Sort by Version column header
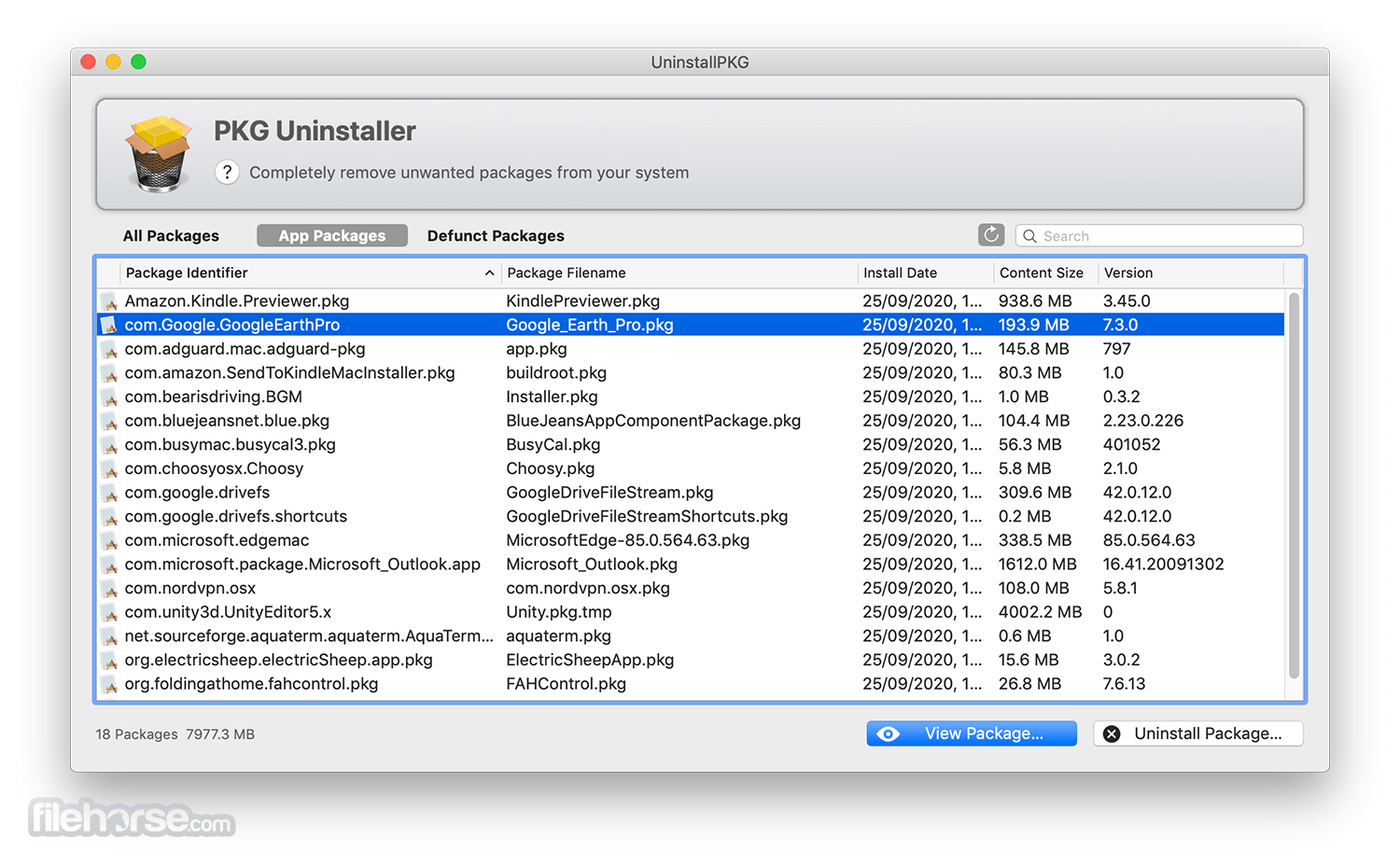The height and width of the screenshot is (865, 1400). (x=1191, y=272)
